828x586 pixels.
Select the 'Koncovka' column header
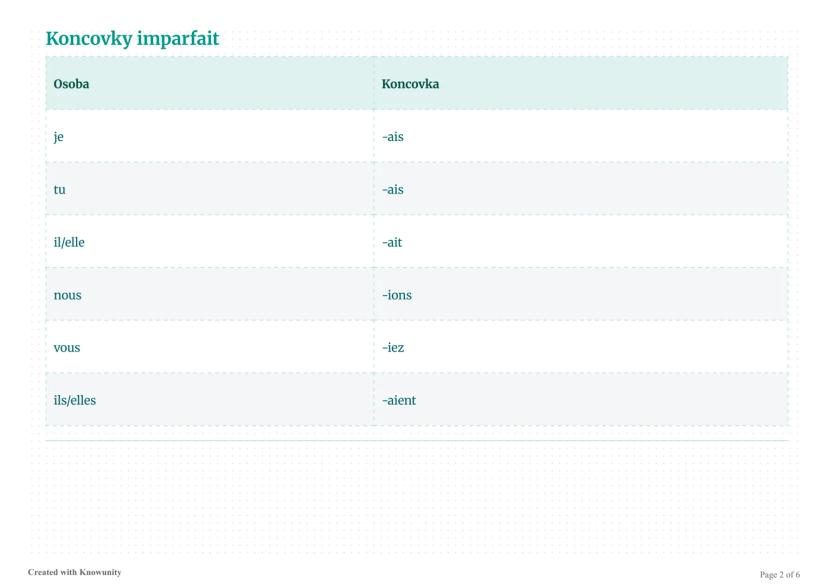tap(410, 84)
